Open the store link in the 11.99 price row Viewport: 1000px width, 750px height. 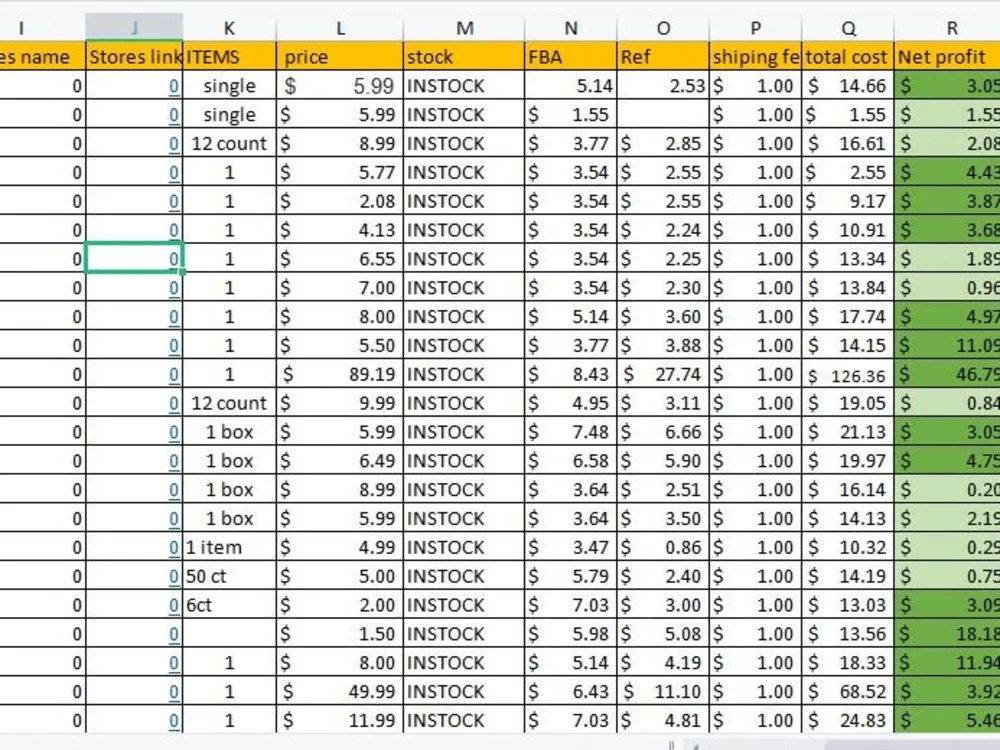pos(174,721)
